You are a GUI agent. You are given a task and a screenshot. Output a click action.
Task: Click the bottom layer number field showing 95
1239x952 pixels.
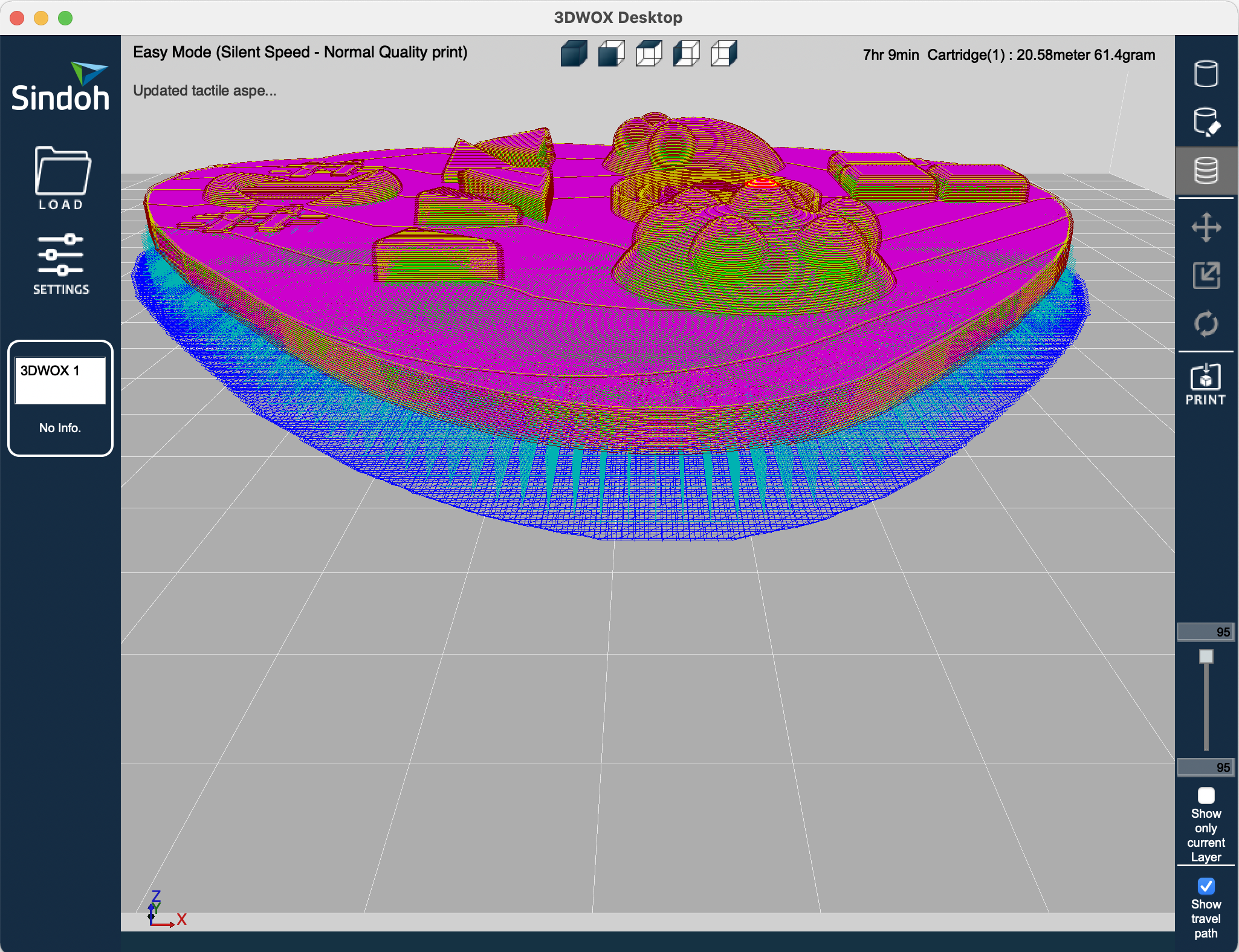coord(1206,768)
